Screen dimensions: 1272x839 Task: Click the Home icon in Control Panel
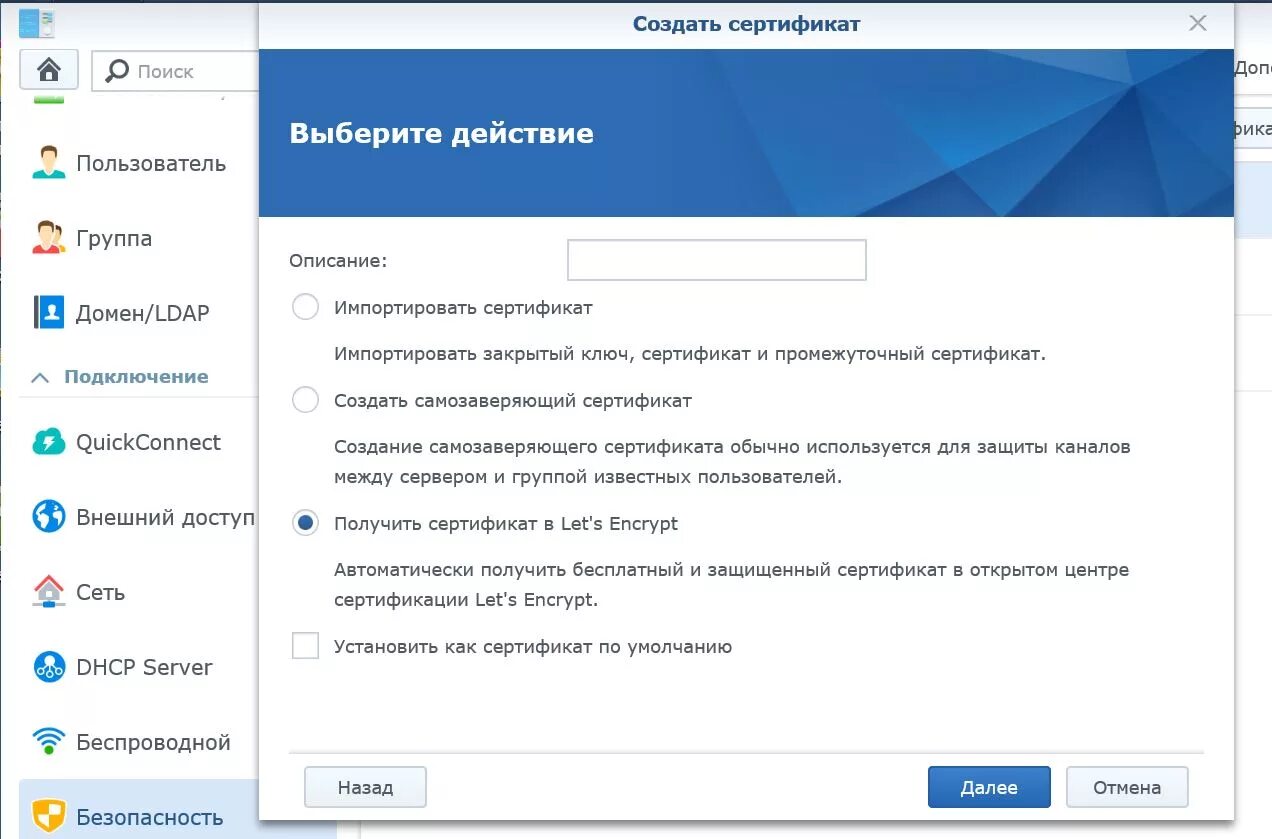tap(49, 70)
